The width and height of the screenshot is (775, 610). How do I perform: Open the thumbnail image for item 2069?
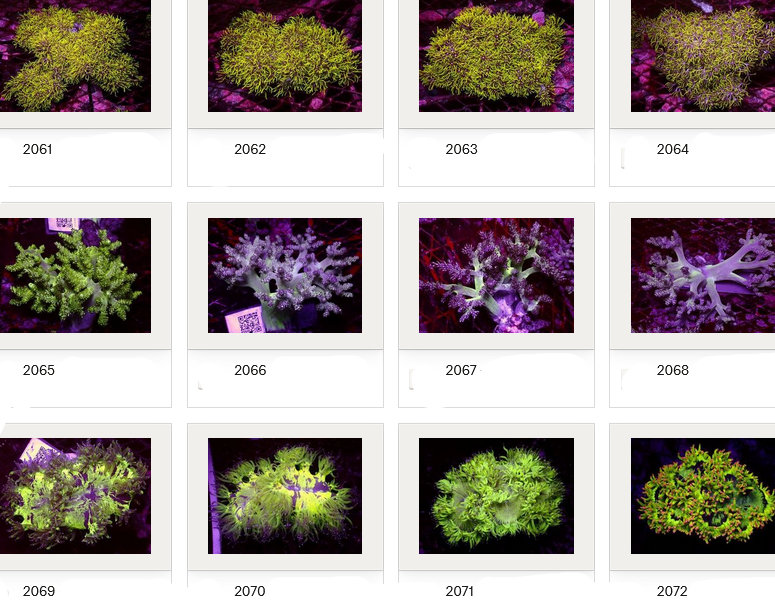(x=75, y=495)
